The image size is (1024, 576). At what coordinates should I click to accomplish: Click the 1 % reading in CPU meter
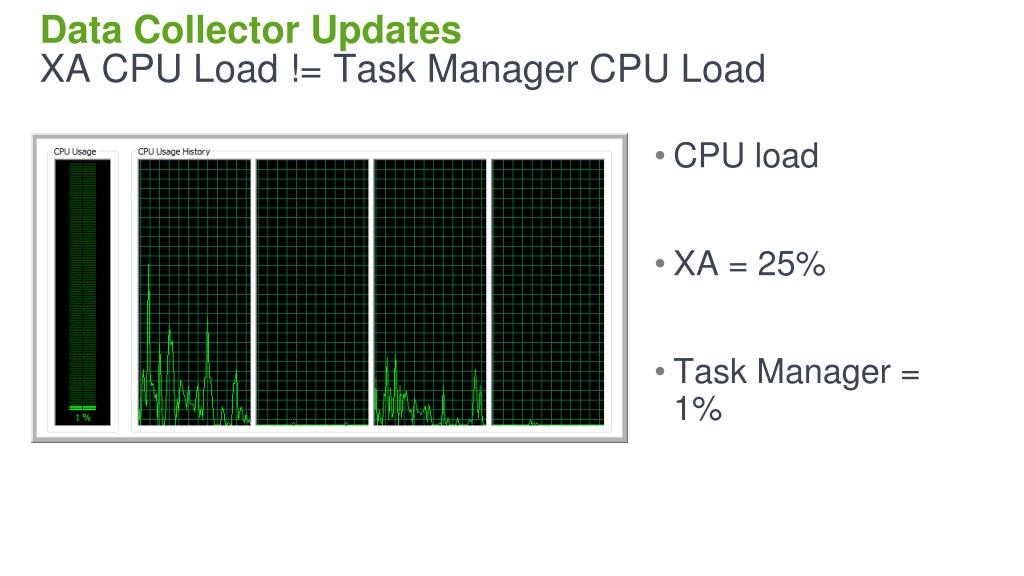[x=83, y=417]
